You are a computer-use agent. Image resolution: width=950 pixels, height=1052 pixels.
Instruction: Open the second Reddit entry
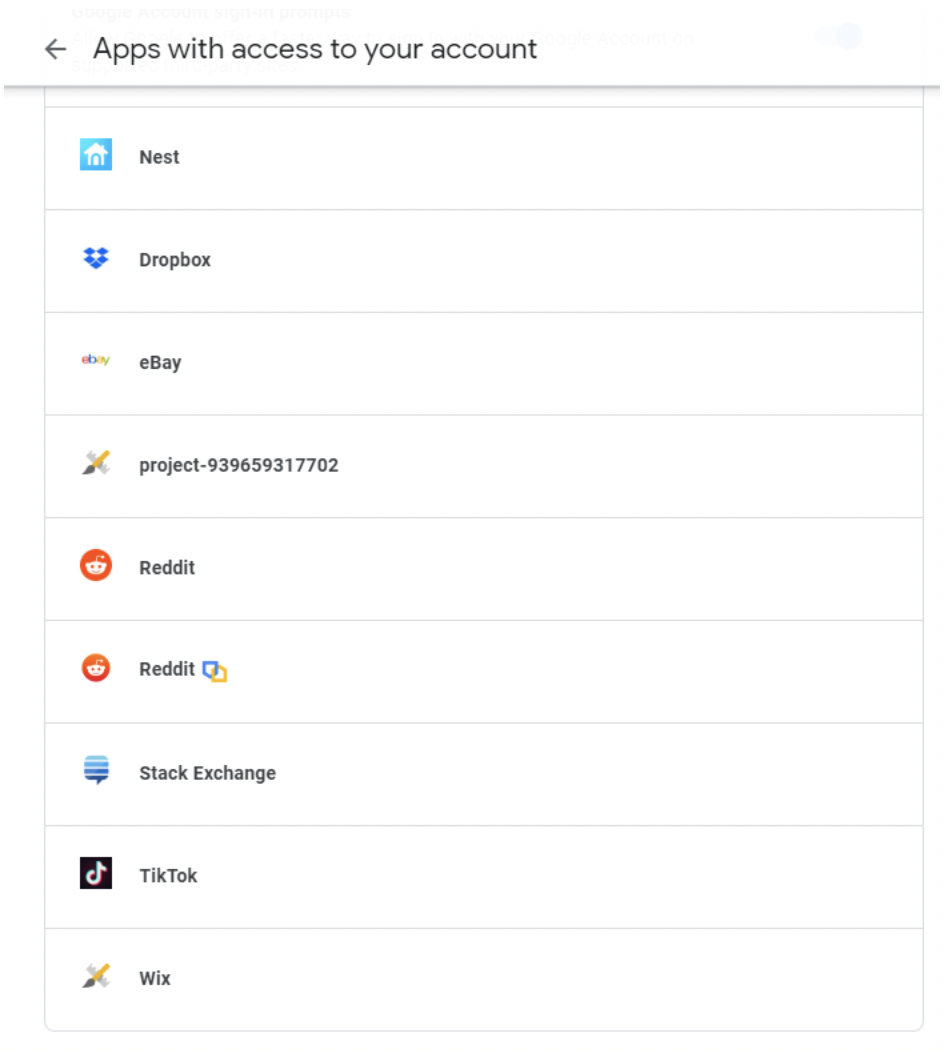pyautogui.click(x=400, y=670)
